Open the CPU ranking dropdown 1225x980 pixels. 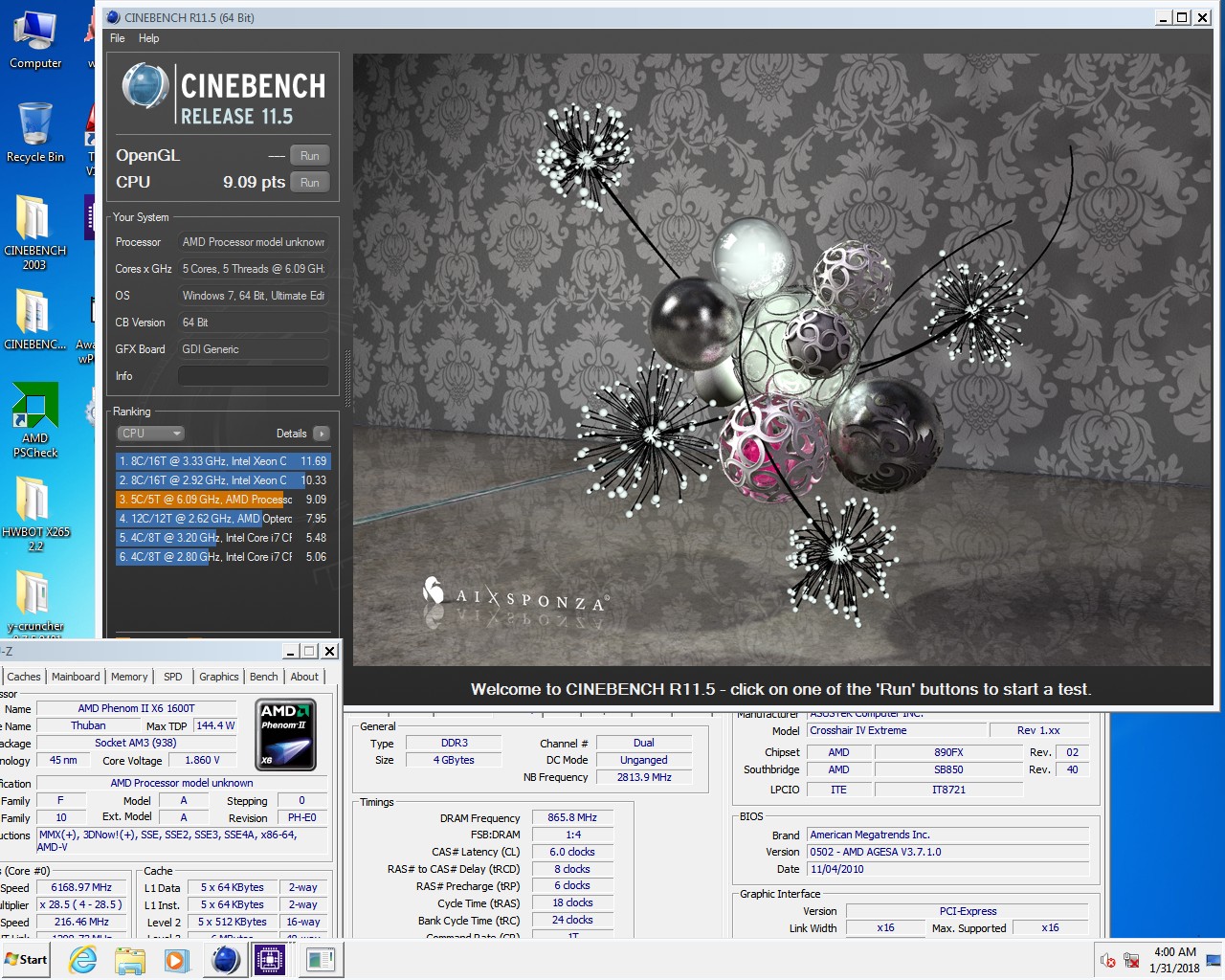pos(150,434)
